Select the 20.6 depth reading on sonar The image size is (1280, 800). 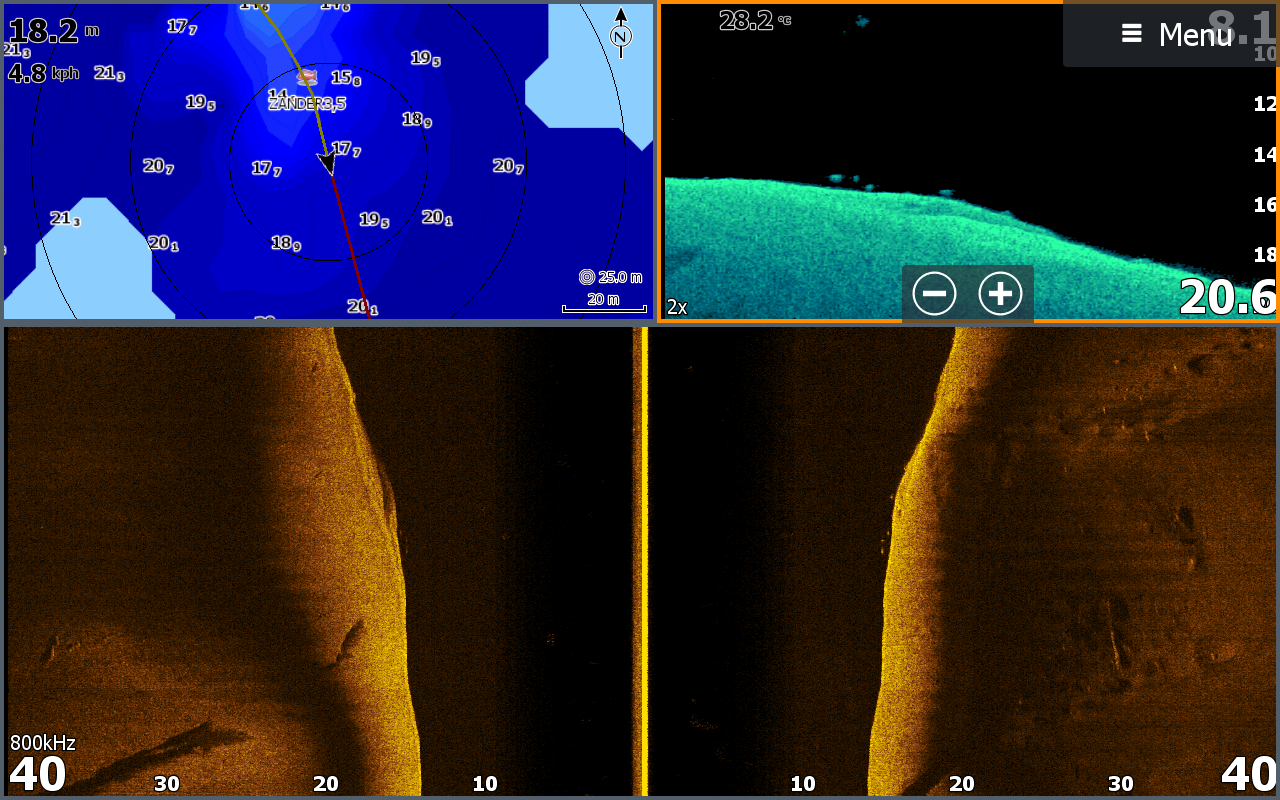[1226, 297]
